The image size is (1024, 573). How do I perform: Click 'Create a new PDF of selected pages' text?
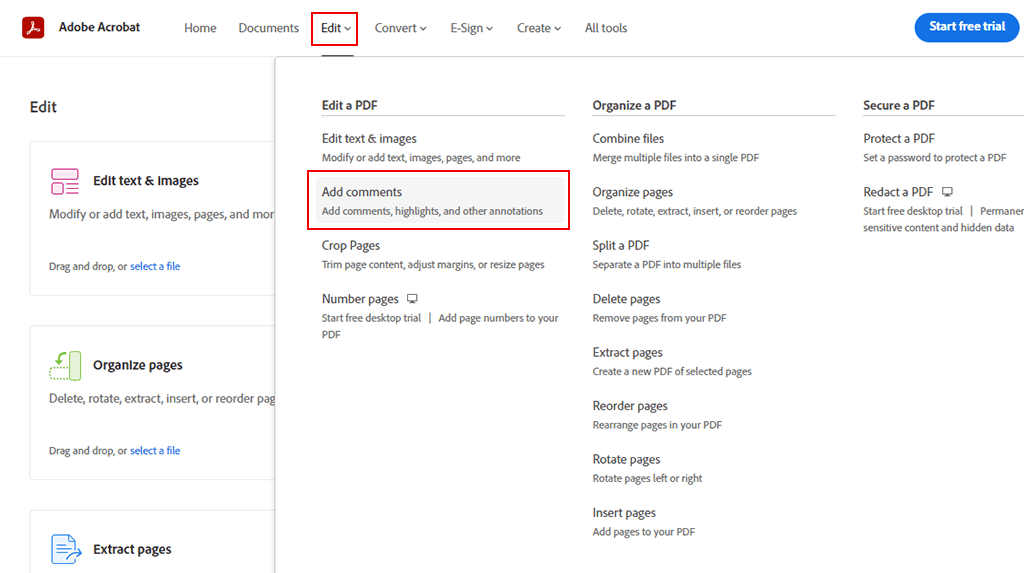pyautogui.click(x=672, y=371)
